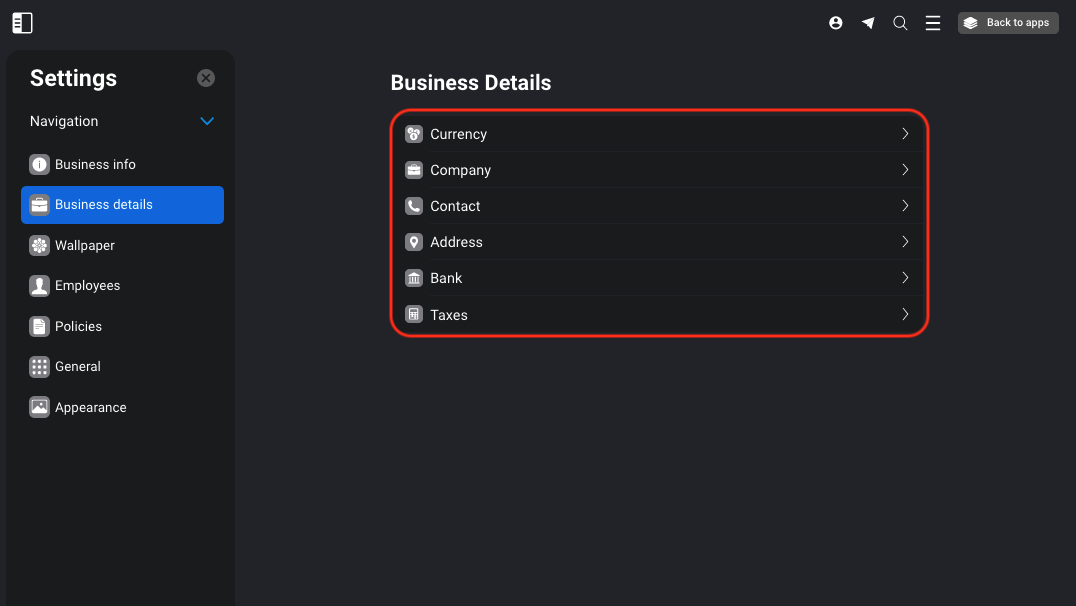The height and width of the screenshot is (606, 1076).
Task: Open the hamburger menu icon
Action: click(933, 23)
